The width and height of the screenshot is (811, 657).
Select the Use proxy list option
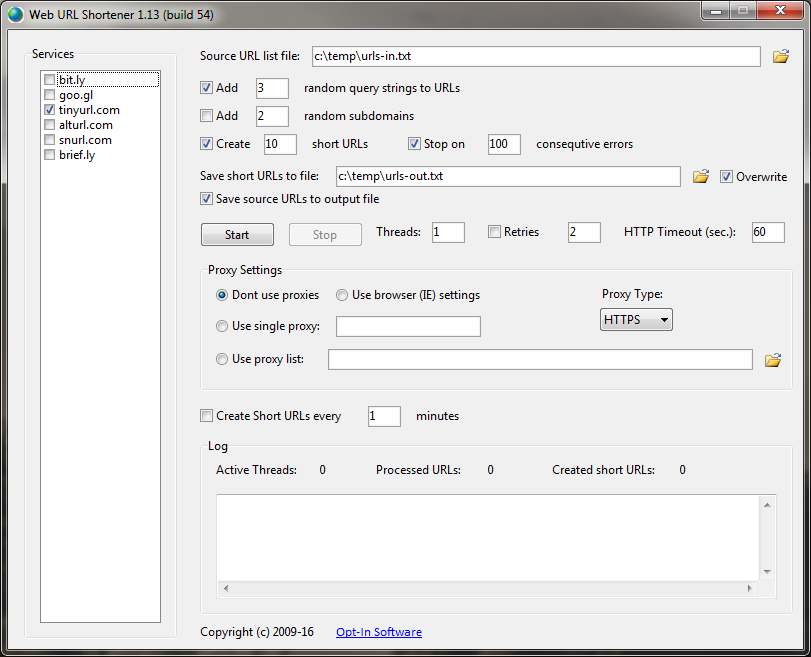pos(222,359)
